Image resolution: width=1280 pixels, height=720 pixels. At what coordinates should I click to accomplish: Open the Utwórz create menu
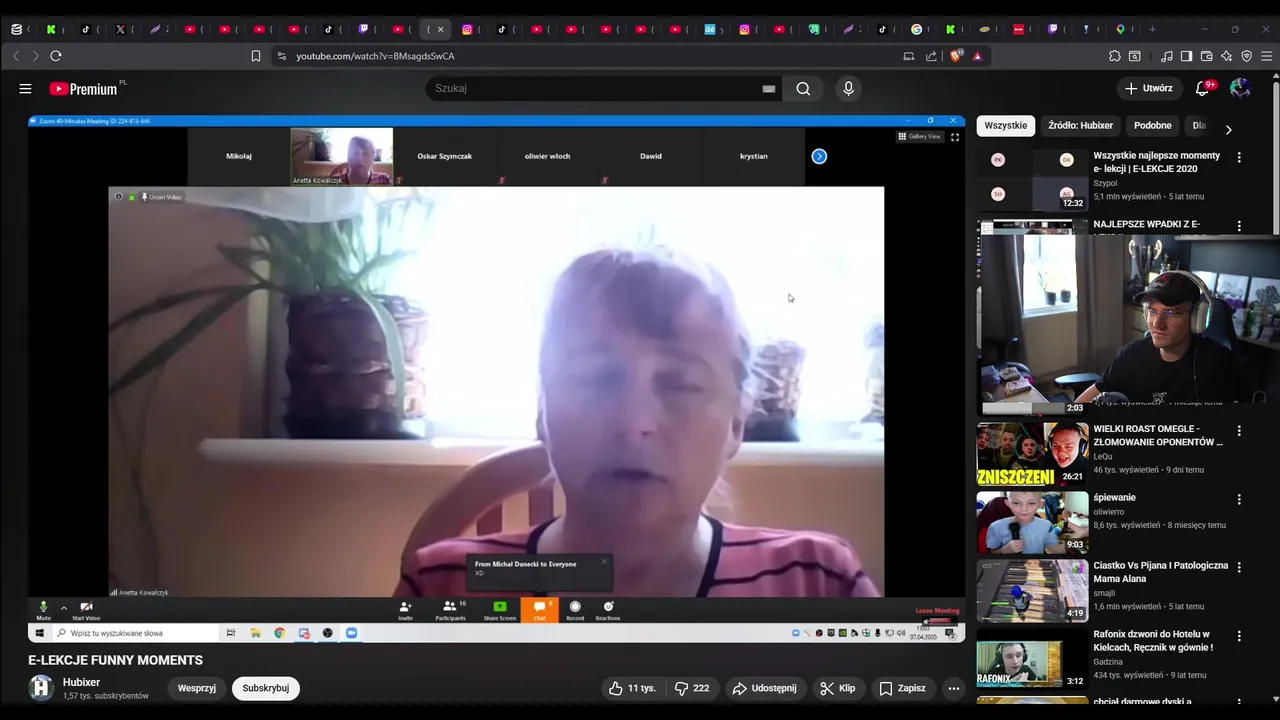1149,88
